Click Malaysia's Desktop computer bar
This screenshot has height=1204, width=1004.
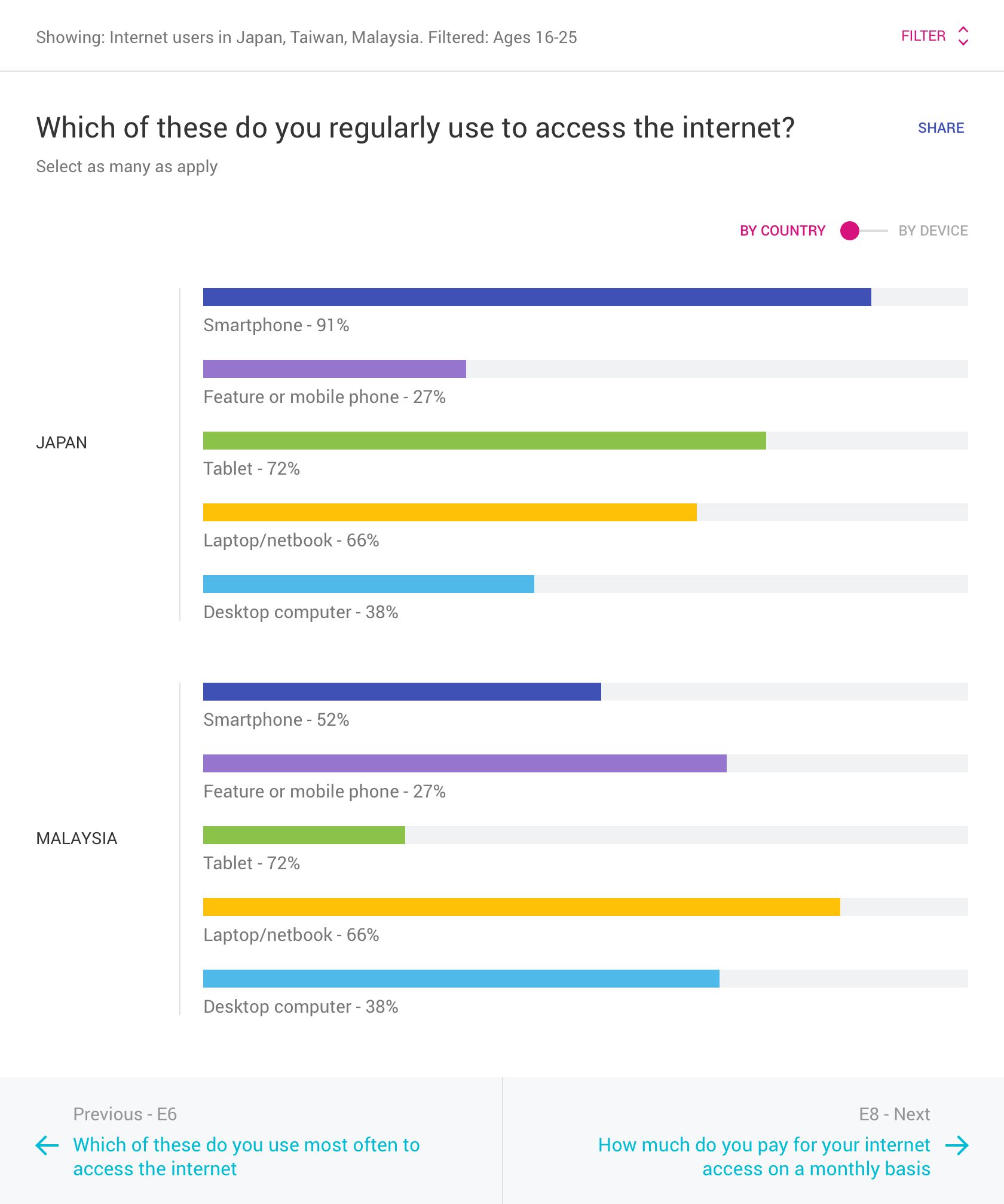(460, 977)
